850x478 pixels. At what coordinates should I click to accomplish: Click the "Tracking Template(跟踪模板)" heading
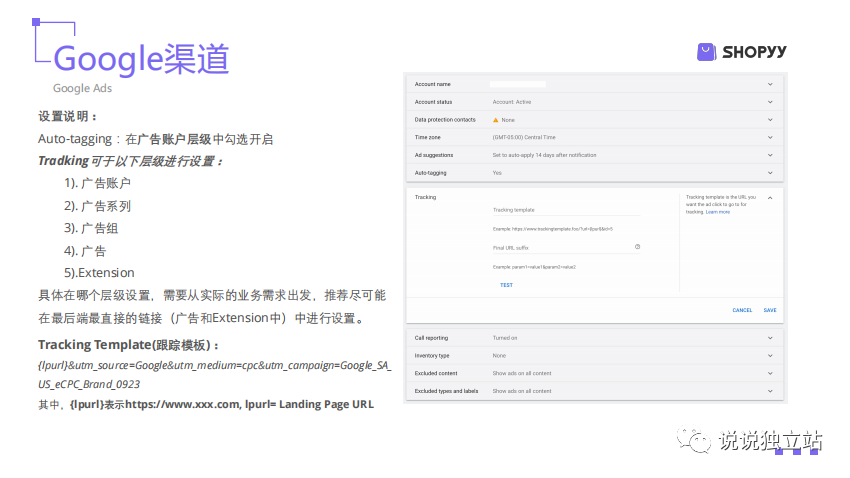[x=128, y=345]
